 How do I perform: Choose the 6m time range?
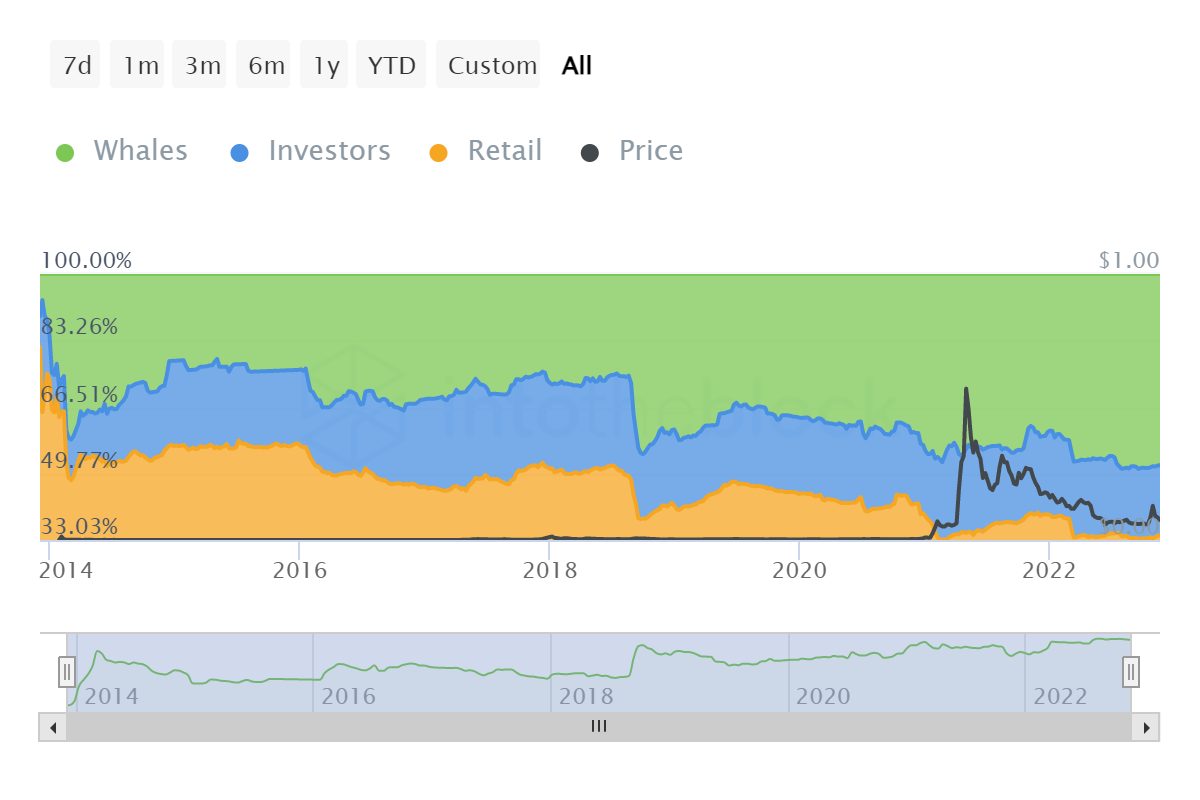click(266, 66)
